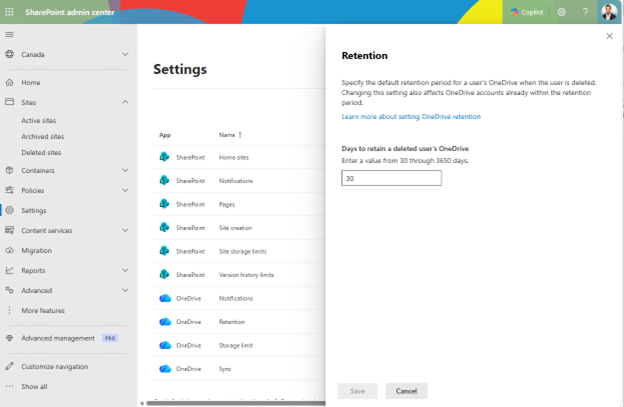Viewport: 624px width, 407px height.
Task: Click the Sites icon in sidebar
Action: [x=10, y=102]
